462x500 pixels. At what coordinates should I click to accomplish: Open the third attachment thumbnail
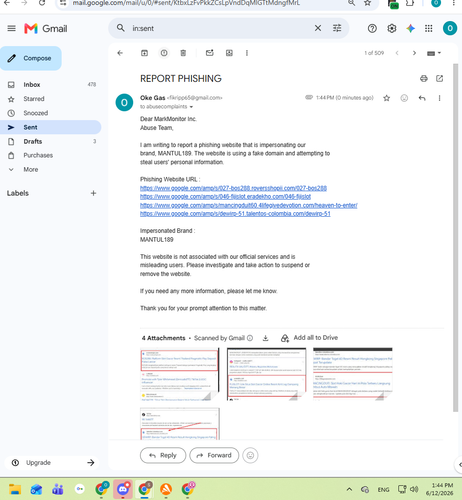point(353,374)
